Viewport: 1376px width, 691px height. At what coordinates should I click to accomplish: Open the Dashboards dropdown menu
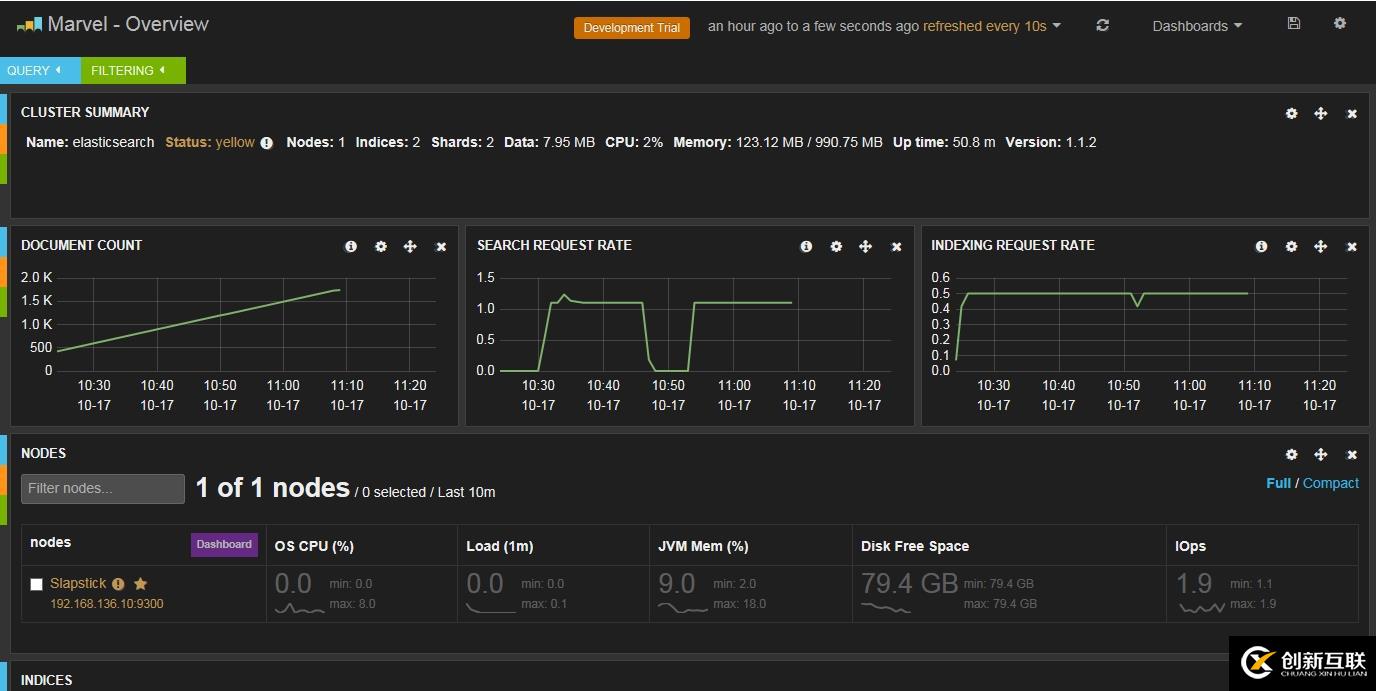1196,26
